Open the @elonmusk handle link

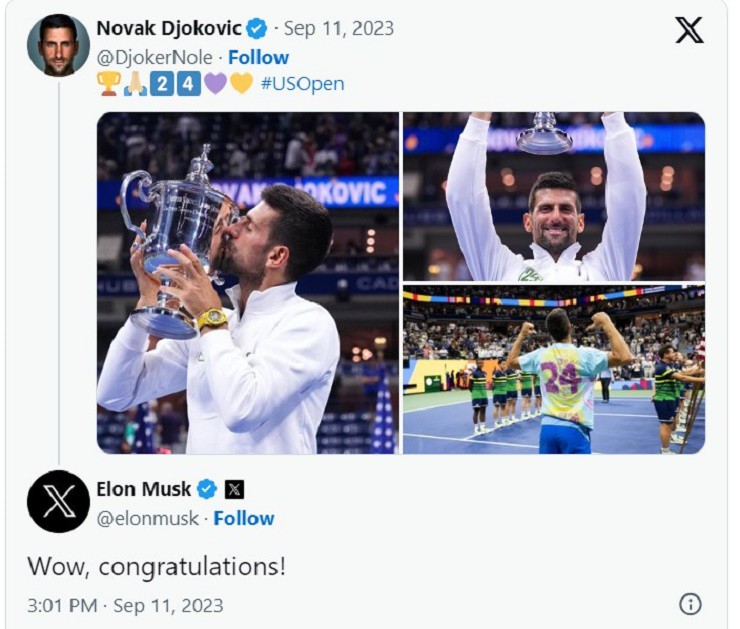point(147,518)
